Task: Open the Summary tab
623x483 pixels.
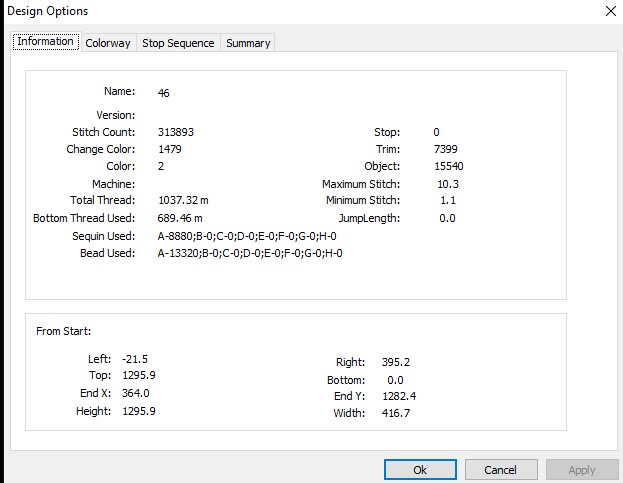Action: point(248,43)
